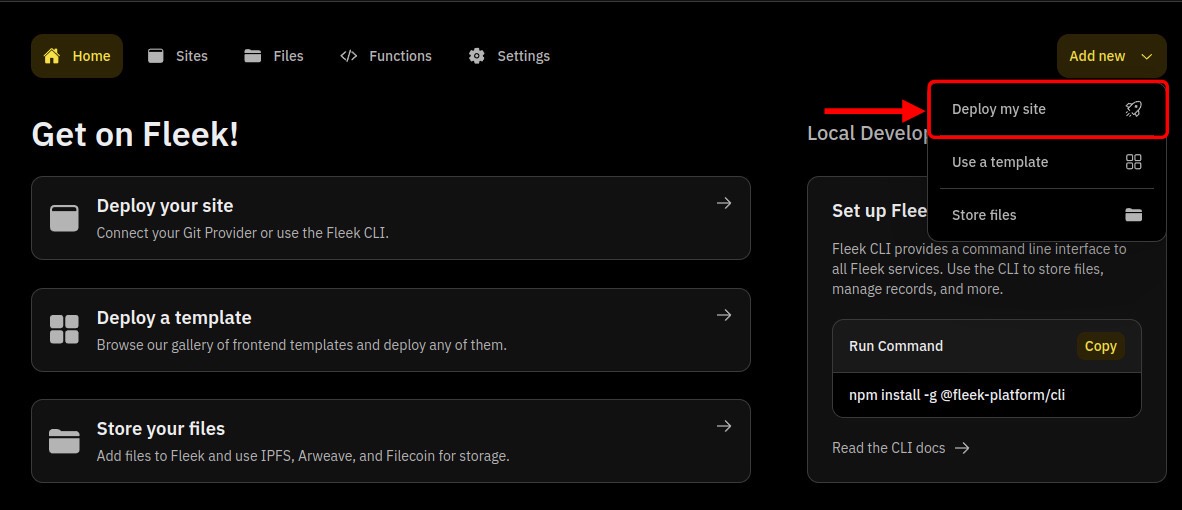This screenshot has height=510, width=1182.
Task: Click the folder icon beside Store files
Action: [x=1133, y=215]
